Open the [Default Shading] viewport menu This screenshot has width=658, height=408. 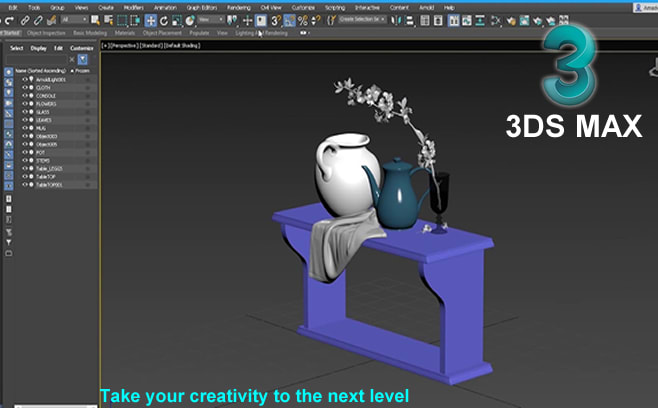click(182, 45)
